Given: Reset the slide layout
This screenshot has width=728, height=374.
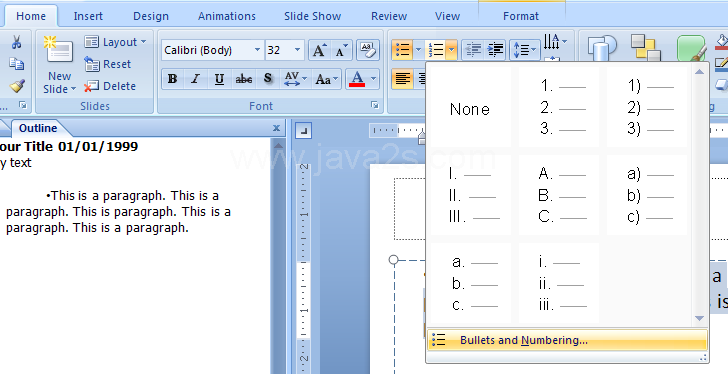Looking at the screenshot, I should click(108, 64).
